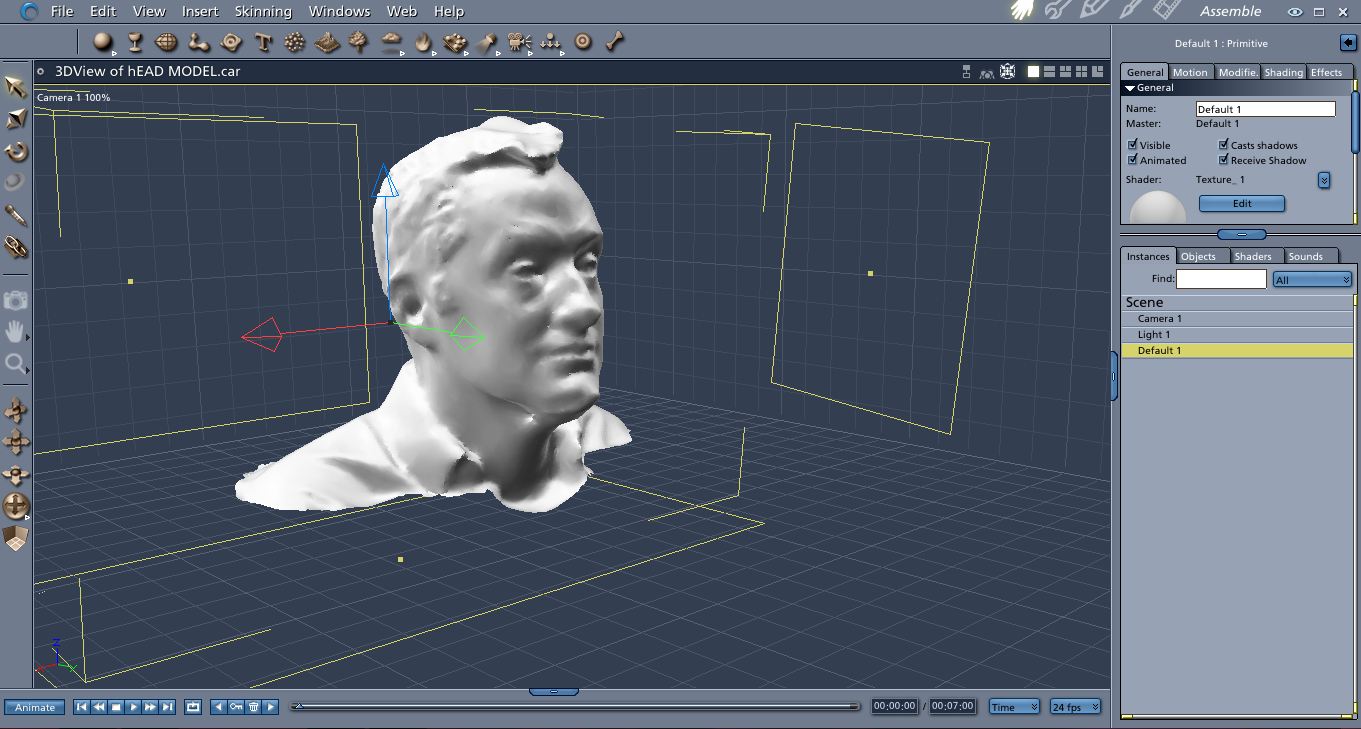Select the working box plane tool

pyautogui.click(x=16, y=538)
